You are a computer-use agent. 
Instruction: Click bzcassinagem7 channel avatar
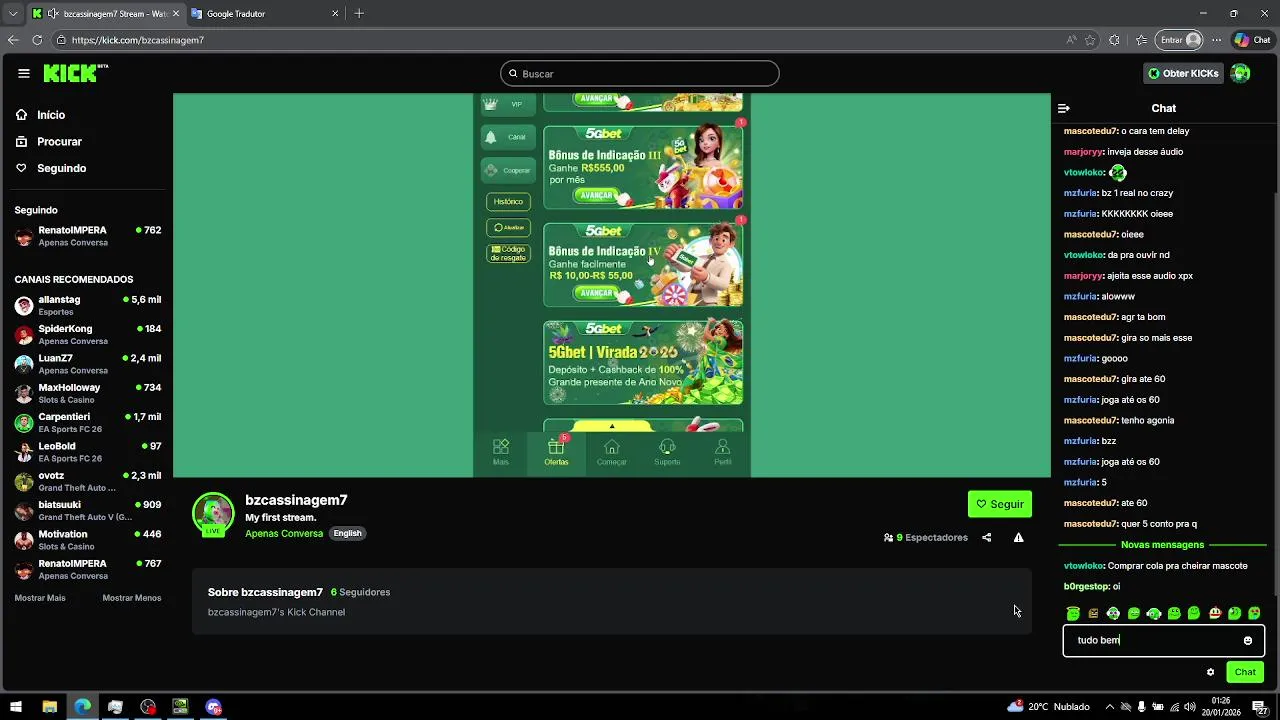tap(213, 514)
